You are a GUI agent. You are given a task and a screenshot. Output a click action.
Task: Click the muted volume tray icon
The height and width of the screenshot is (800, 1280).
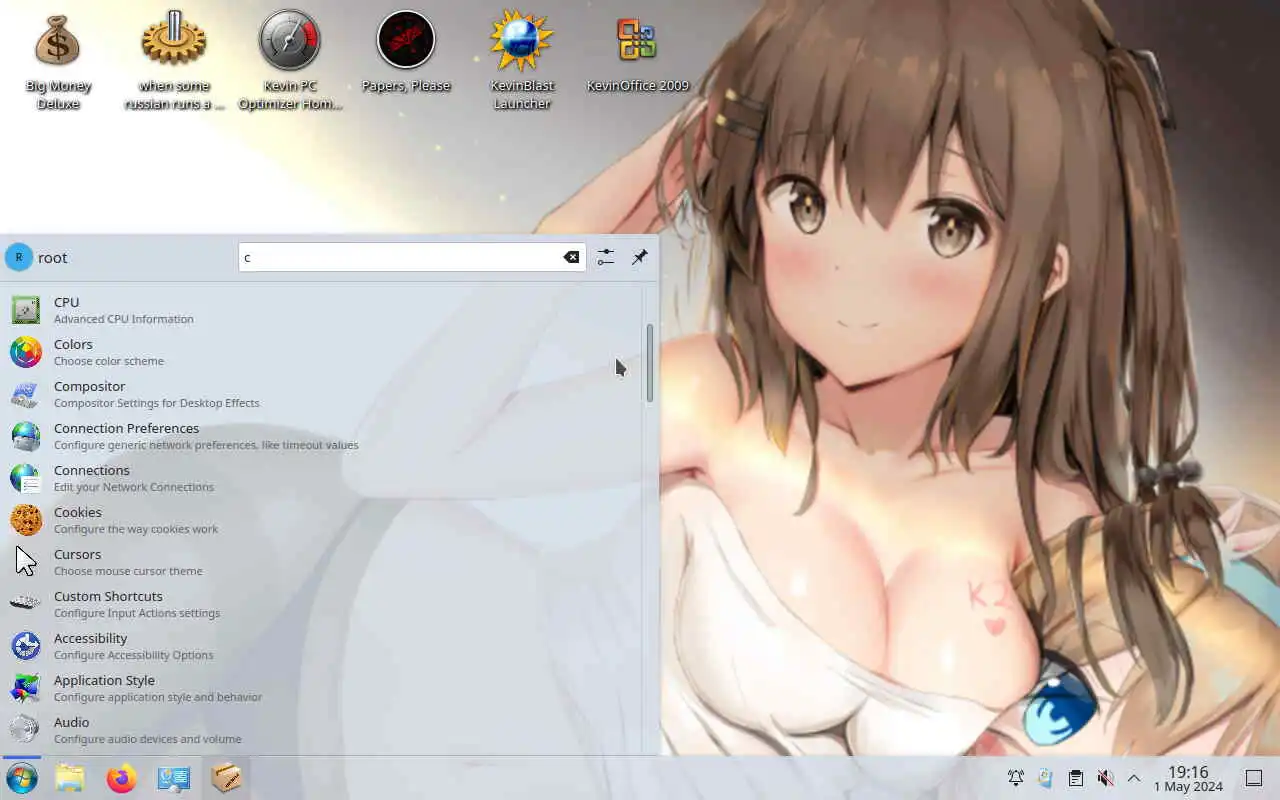point(1105,778)
